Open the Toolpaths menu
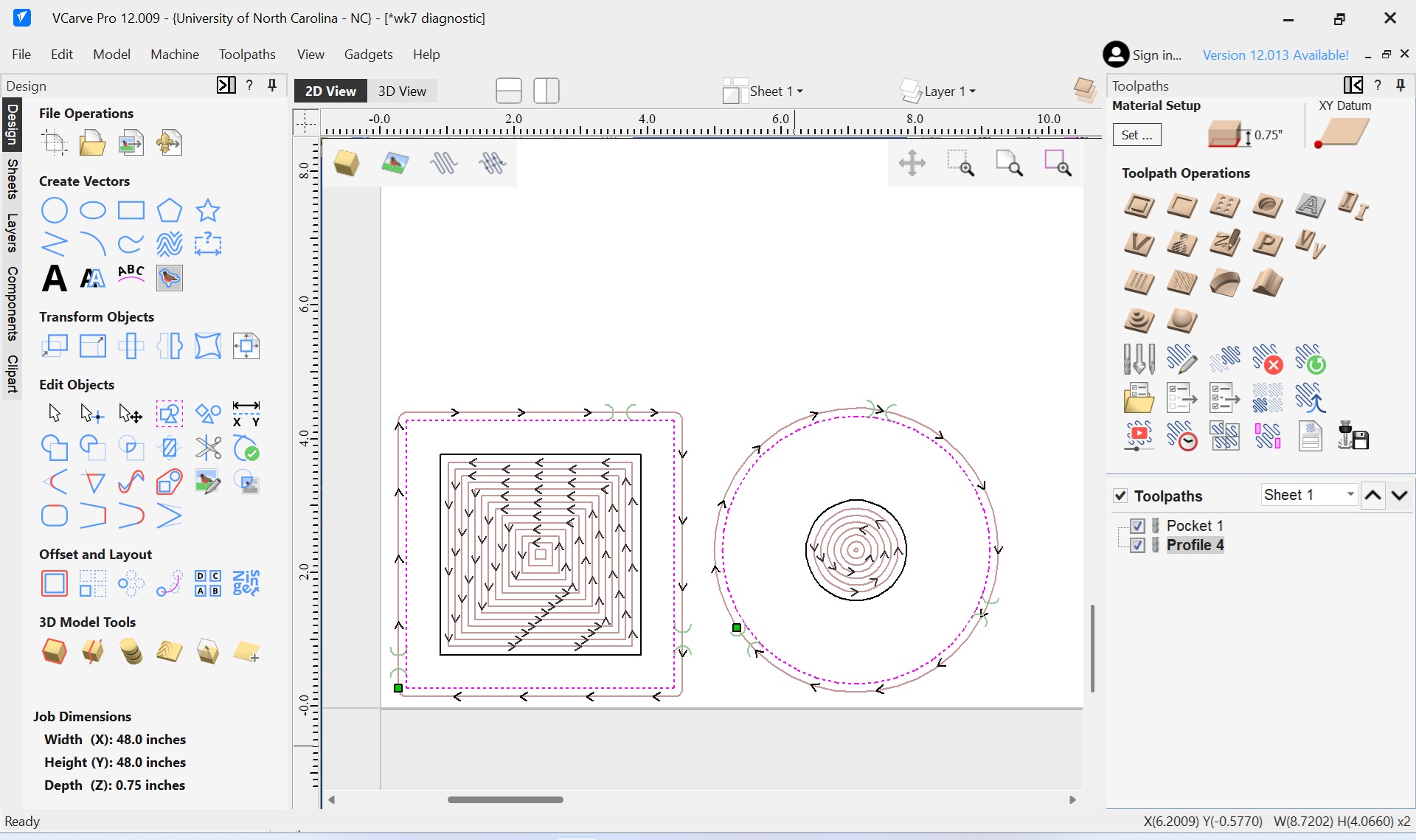Viewport: 1416px width, 840px height. (247, 55)
